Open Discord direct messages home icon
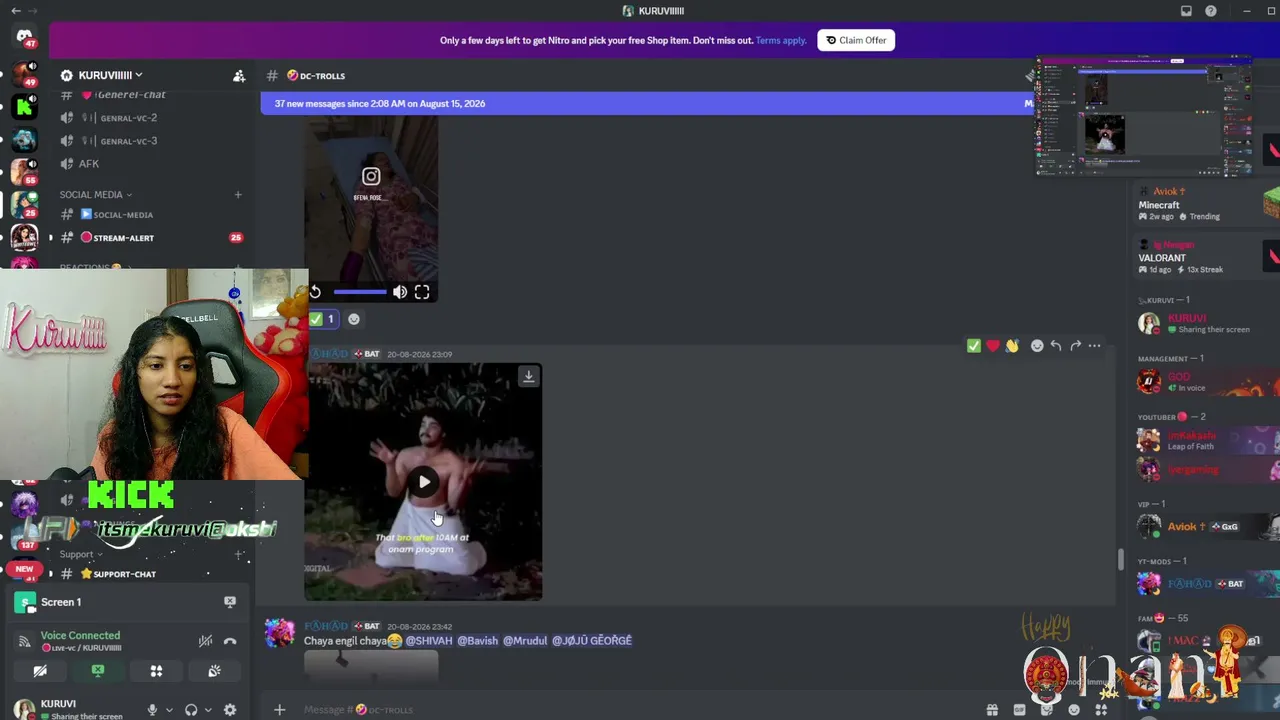The image size is (1280, 720). (24, 37)
